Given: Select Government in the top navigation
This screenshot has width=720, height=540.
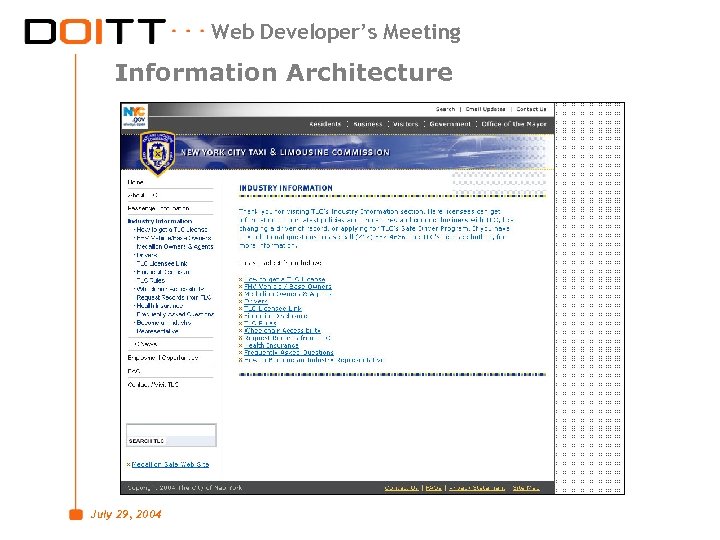Looking at the screenshot, I should coord(450,124).
